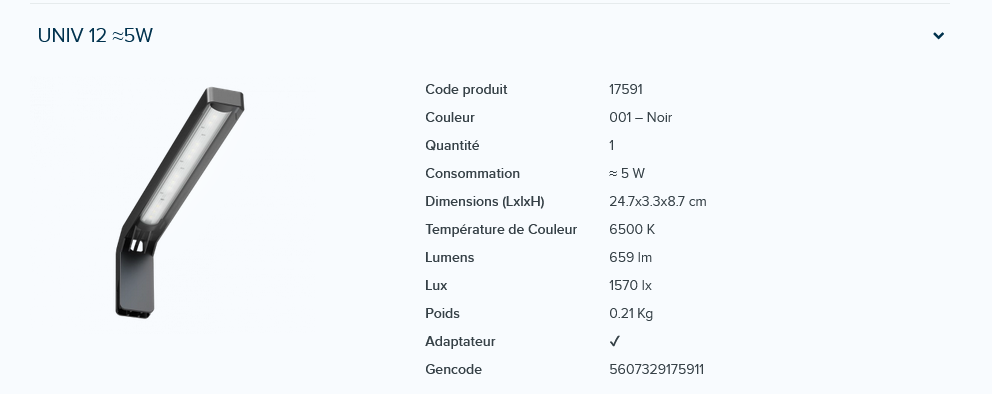Click the Poids value 0.21 Kg
This screenshot has width=992, height=394.
631,314
